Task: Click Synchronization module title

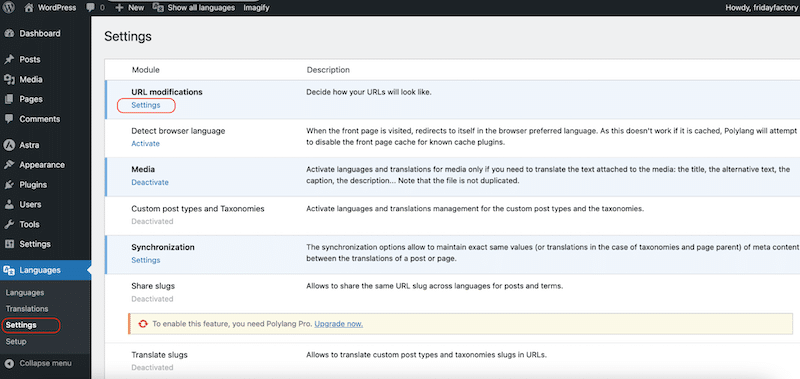Action: click(163, 247)
